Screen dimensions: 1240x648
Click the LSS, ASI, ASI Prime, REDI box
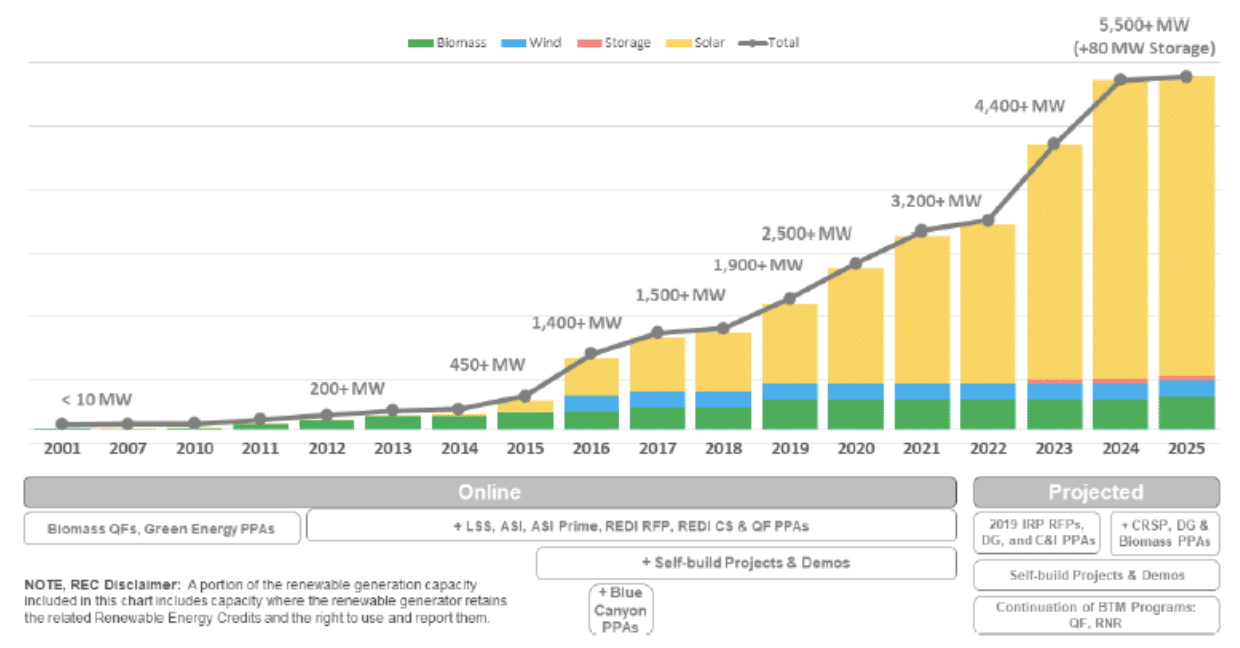631,526
